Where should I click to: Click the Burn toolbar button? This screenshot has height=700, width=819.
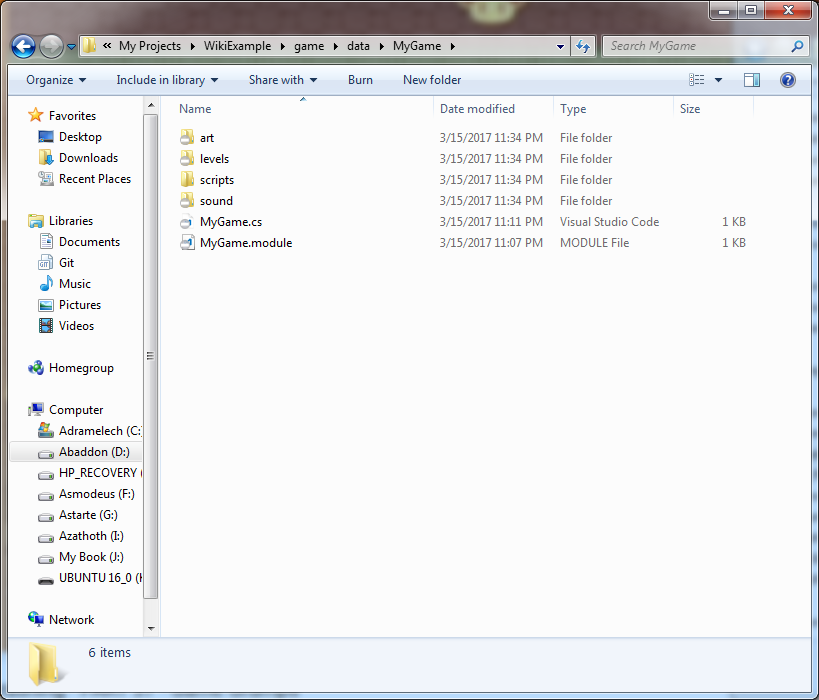click(x=360, y=80)
